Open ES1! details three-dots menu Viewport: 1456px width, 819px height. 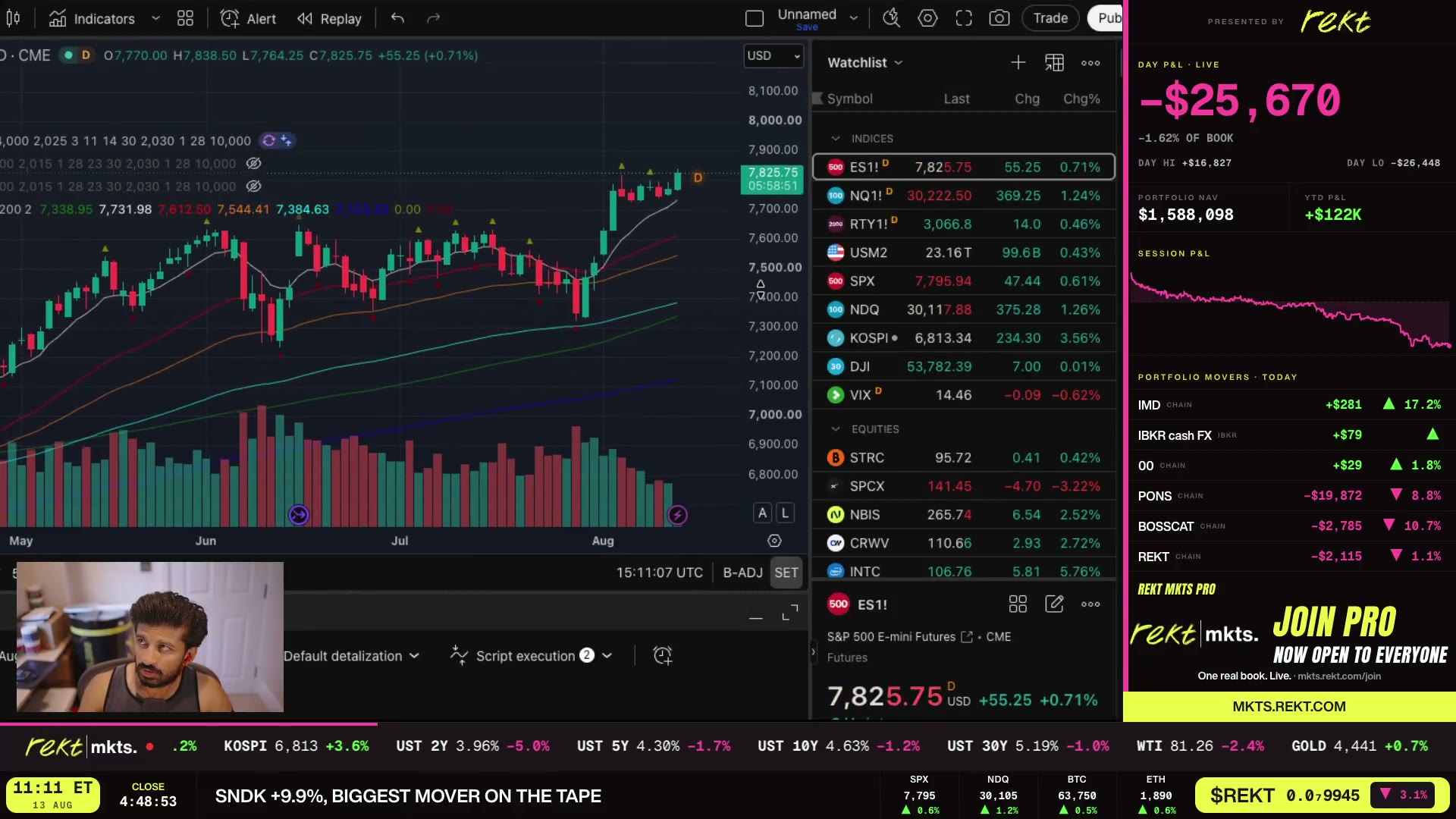pyautogui.click(x=1090, y=604)
